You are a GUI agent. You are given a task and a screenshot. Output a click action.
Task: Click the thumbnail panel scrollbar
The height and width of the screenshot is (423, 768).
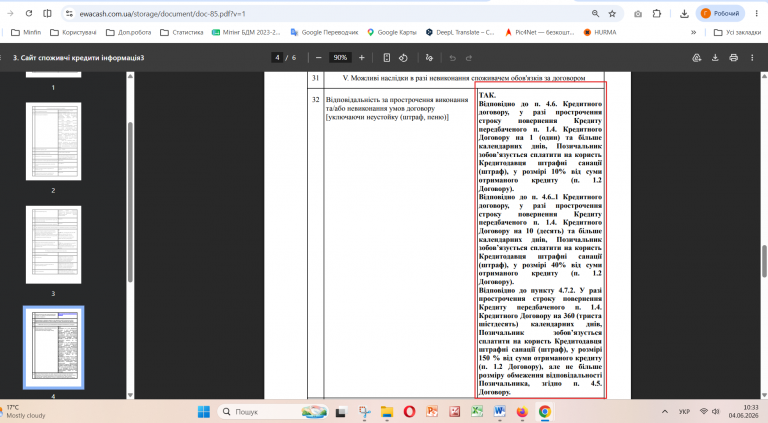tap(130, 202)
